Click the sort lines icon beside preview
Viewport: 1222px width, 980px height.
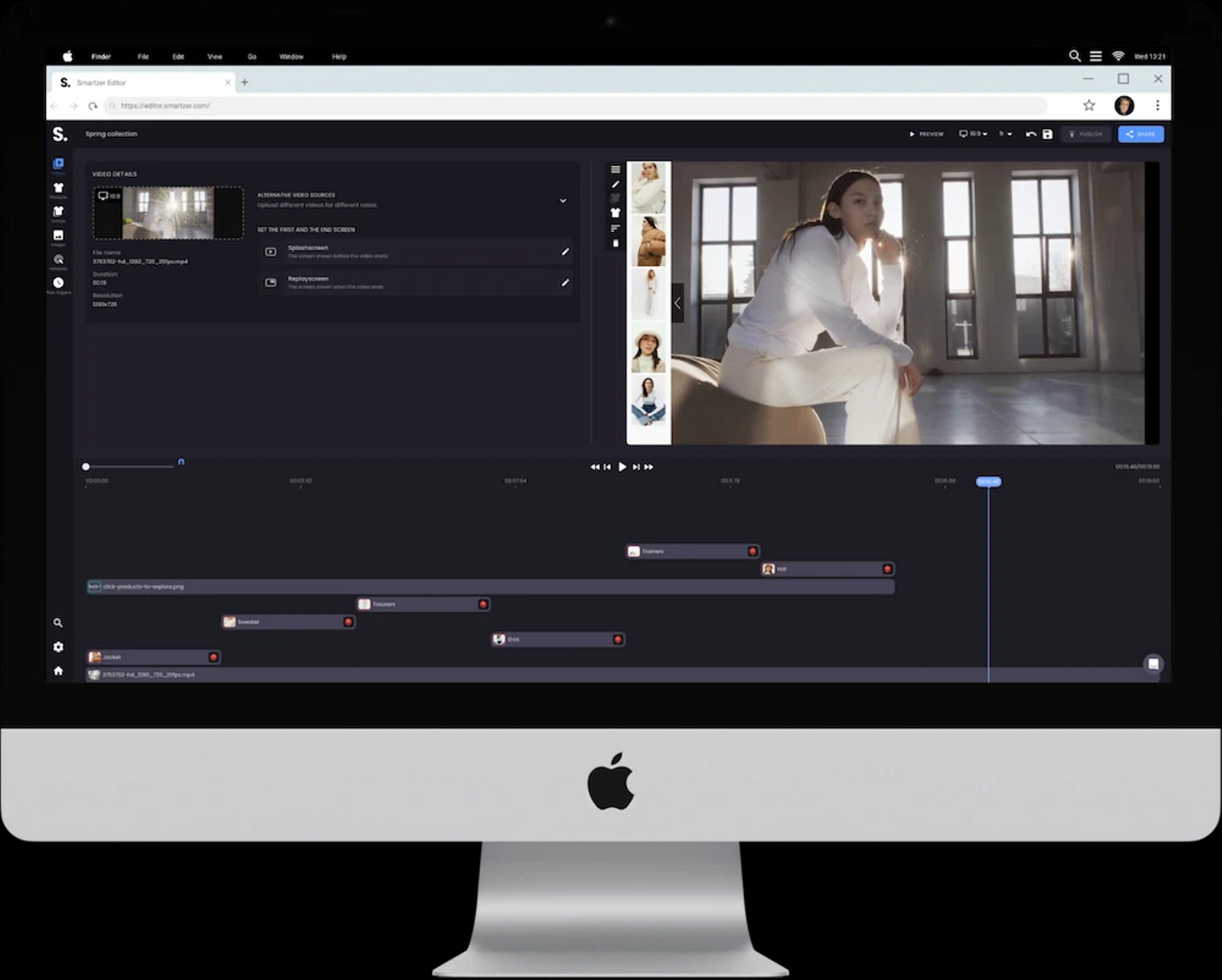(615, 228)
